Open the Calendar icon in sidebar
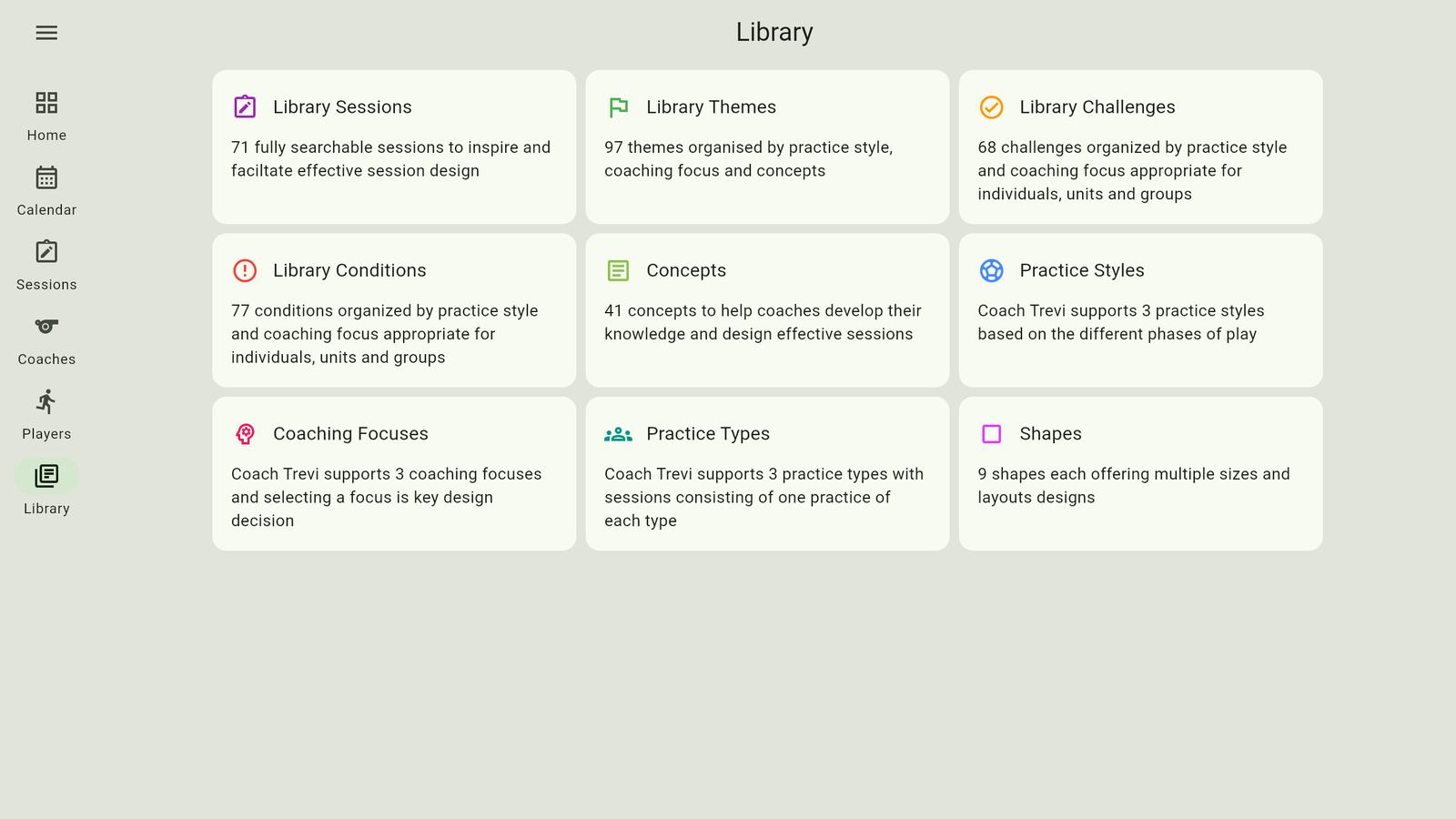1456x819 pixels. pyautogui.click(x=46, y=177)
